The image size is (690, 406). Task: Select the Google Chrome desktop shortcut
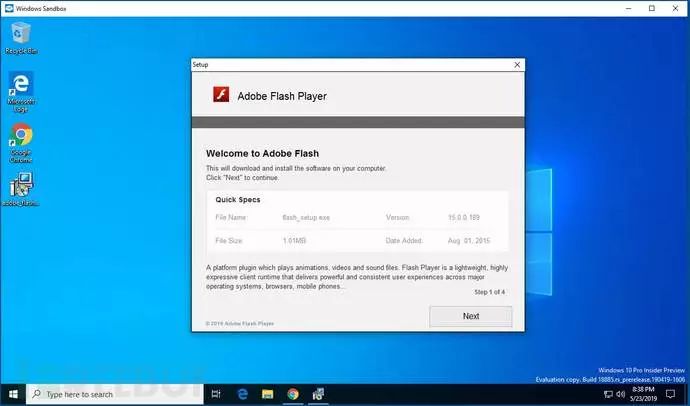pyautogui.click(x=21, y=143)
